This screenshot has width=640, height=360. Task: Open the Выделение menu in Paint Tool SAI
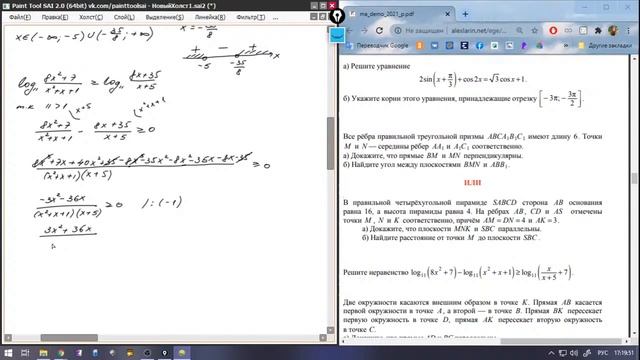(x=164, y=17)
